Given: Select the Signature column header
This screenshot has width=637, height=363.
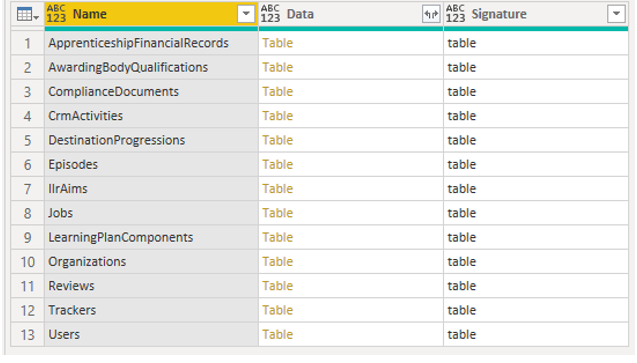Looking at the screenshot, I should tap(536, 14).
